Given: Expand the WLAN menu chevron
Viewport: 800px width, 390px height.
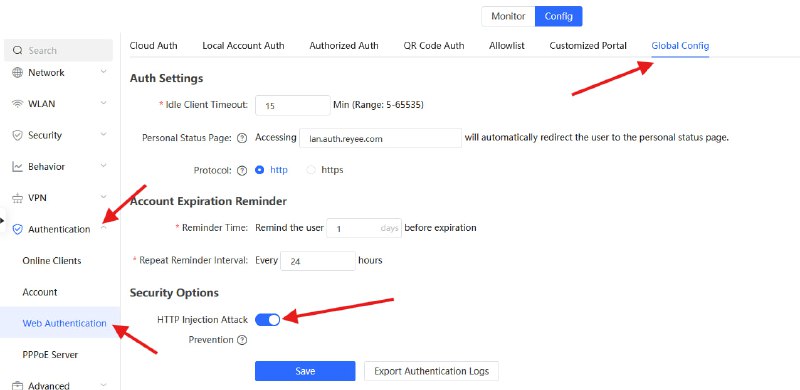Looking at the screenshot, I should tap(104, 103).
